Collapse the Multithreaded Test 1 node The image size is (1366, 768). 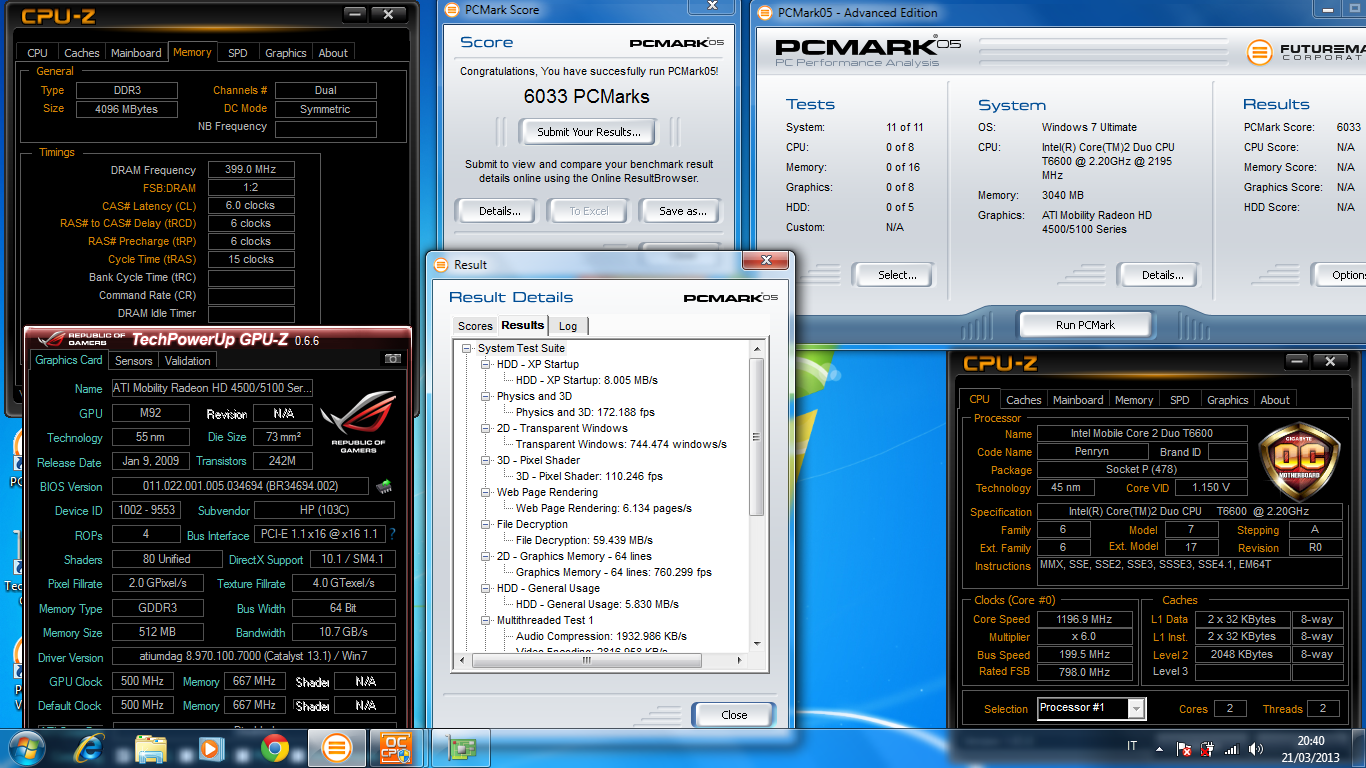point(486,620)
